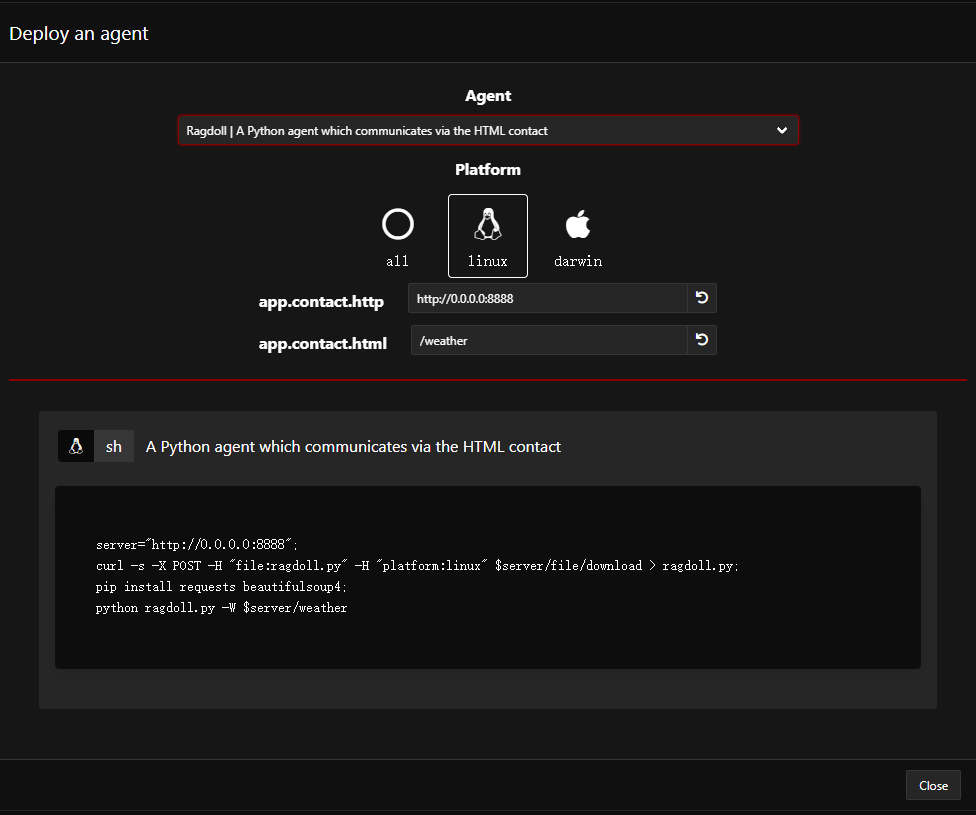Close the Deploy an agent dialog
The image size is (976, 815).
933,786
